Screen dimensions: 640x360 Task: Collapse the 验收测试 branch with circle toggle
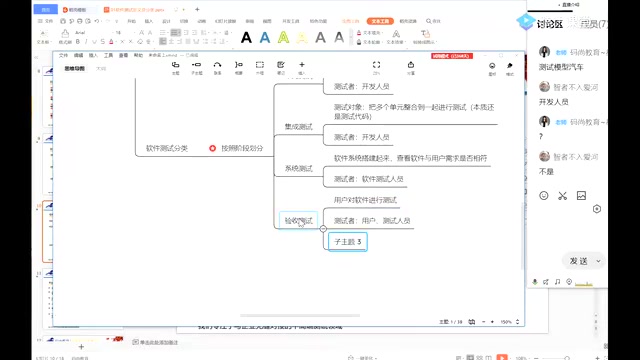323,229
